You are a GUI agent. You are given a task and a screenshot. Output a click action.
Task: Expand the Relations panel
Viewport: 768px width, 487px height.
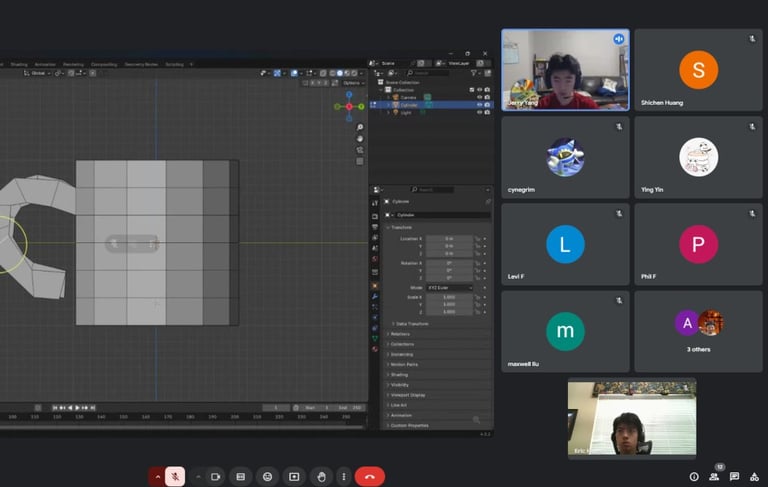pyautogui.click(x=400, y=334)
